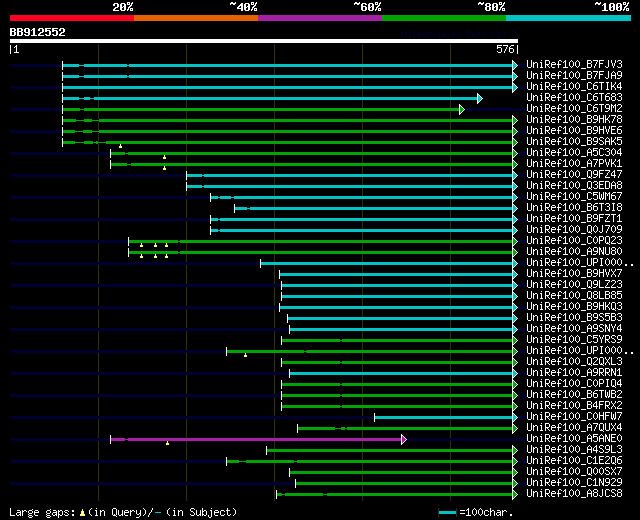The height and width of the screenshot is (520, 640).
Task: Select the UniRef100_B9HVE6 label
Action: pyautogui.click(x=574, y=131)
